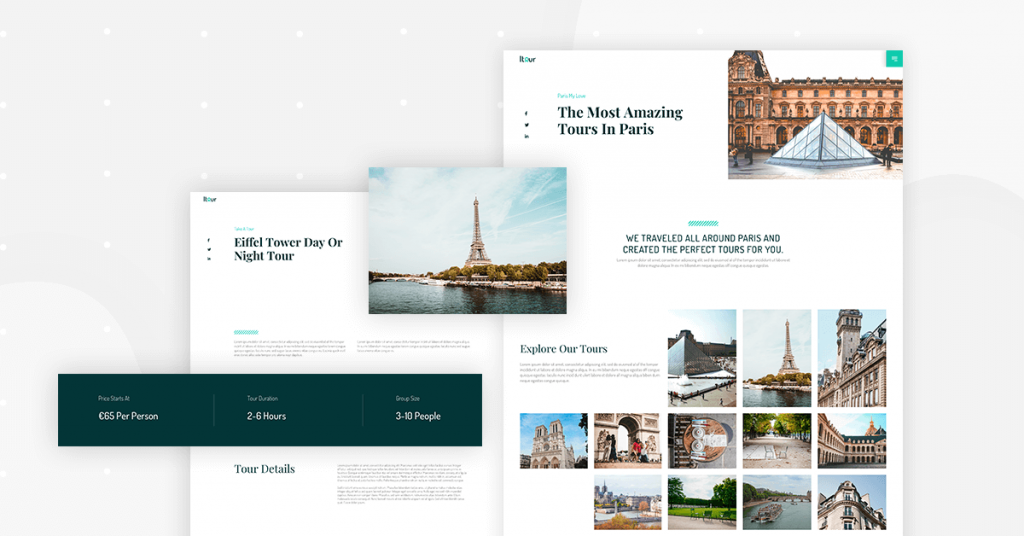Image resolution: width=1024 pixels, height=536 pixels.
Task: Click the Facebook icon beside the Paris tours heading
Action: pyautogui.click(x=527, y=113)
